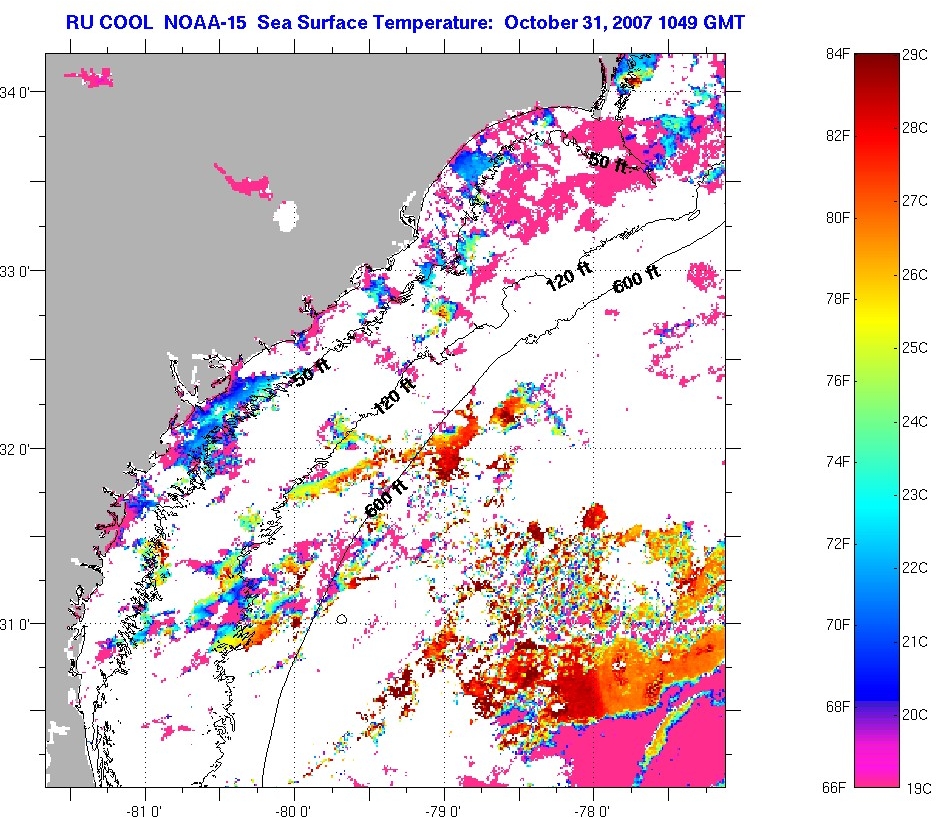Click the "23C" colorbar label

pyautogui.click(x=915, y=495)
